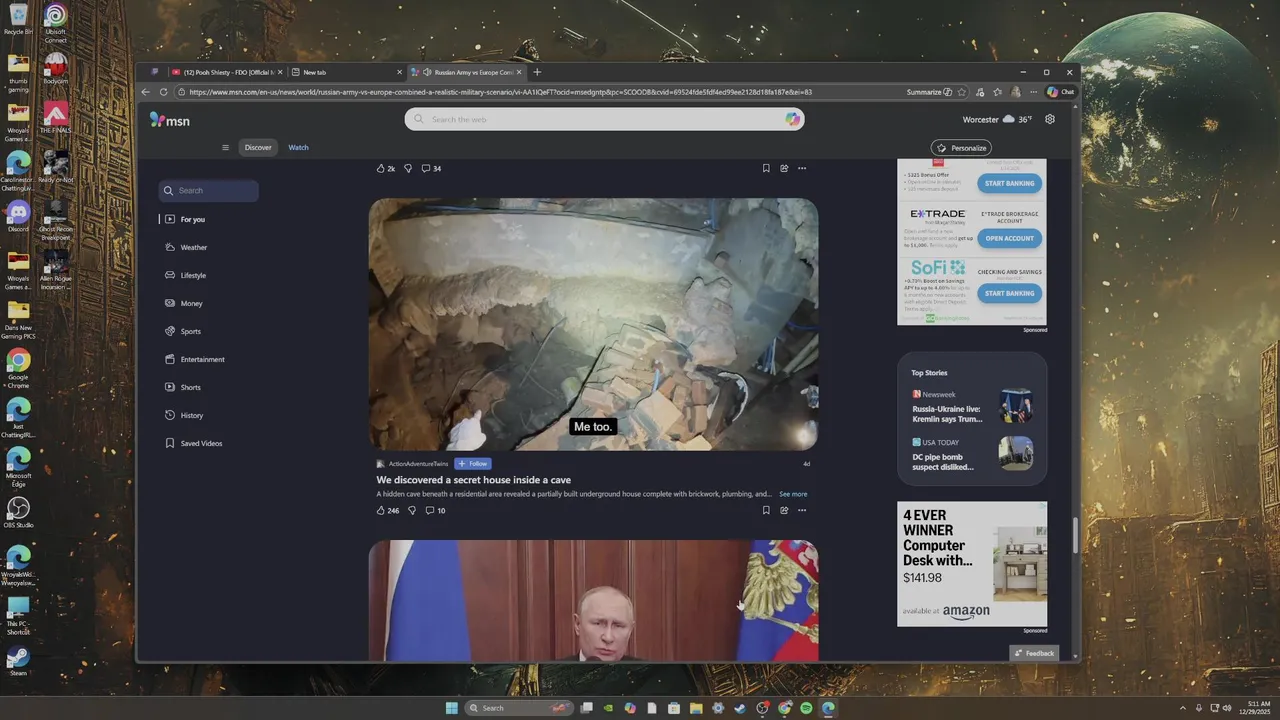The height and width of the screenshot is (720, 1280).
Task: Open Google Chrome desktop shortcut
Action: pyautogui.click(x=18, y=368)
